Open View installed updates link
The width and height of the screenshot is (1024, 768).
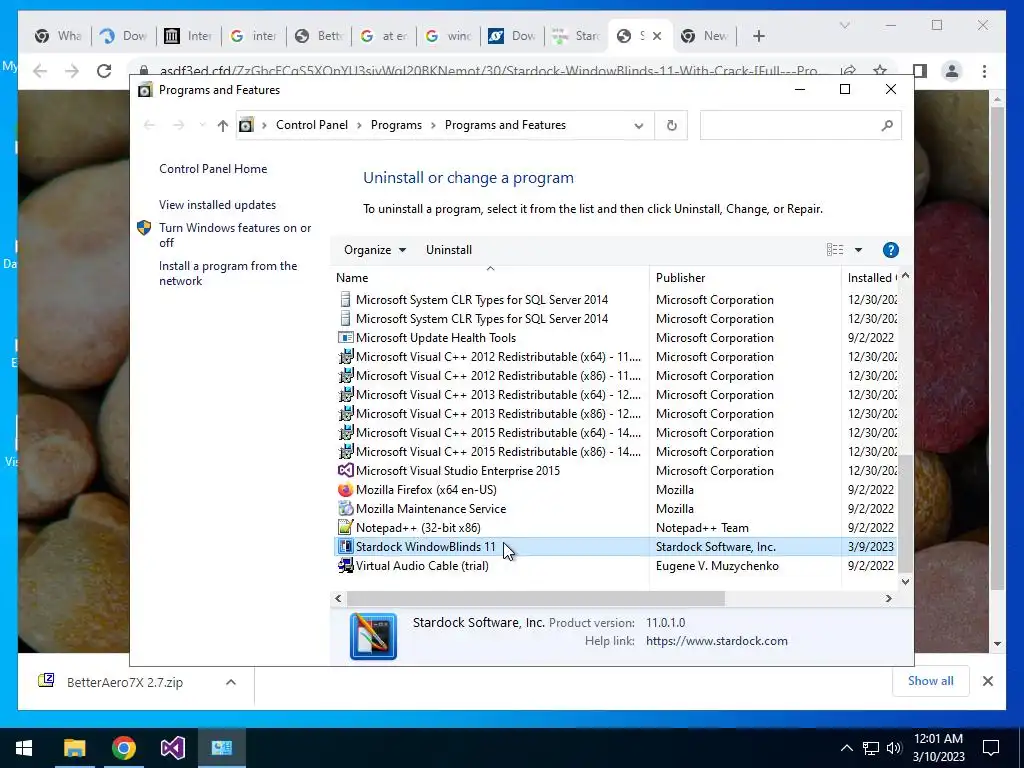click(217, 205)
